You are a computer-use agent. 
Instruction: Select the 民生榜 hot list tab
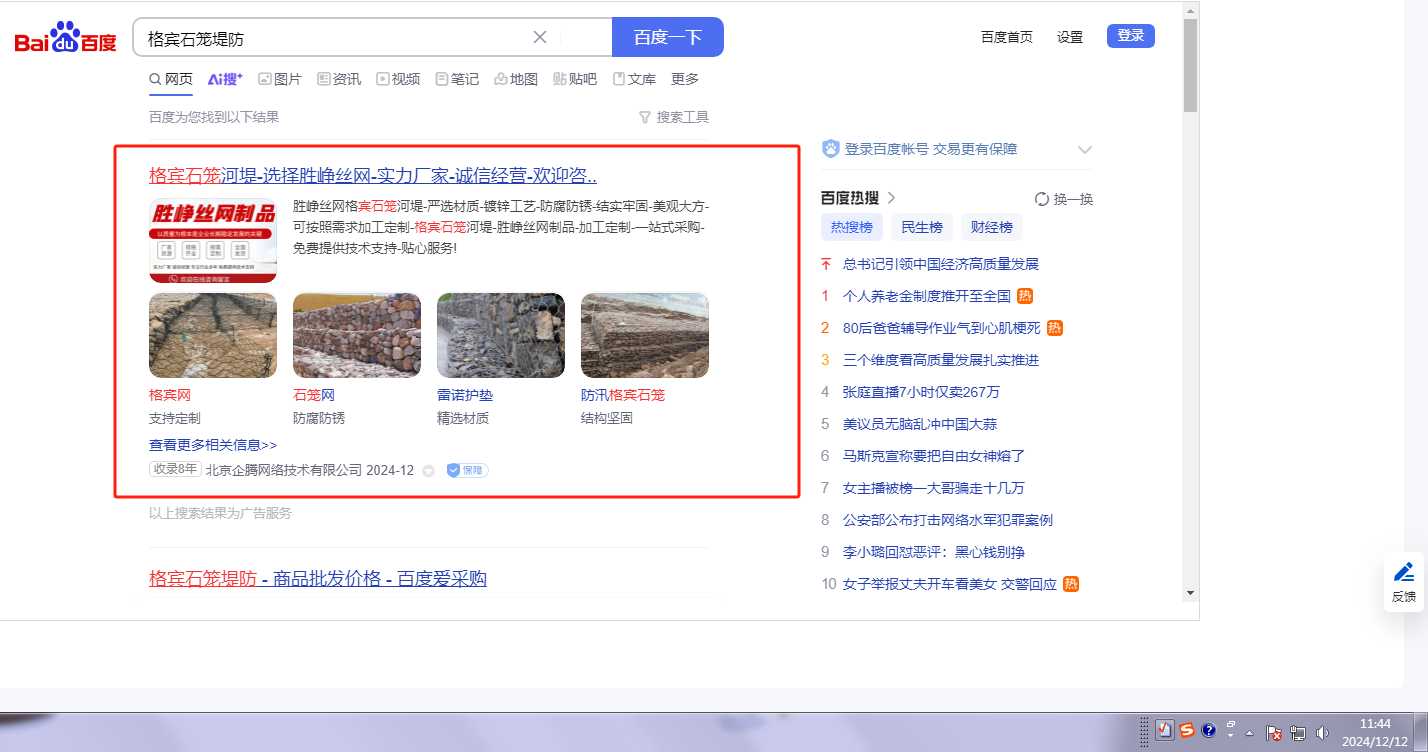[921, 227]
